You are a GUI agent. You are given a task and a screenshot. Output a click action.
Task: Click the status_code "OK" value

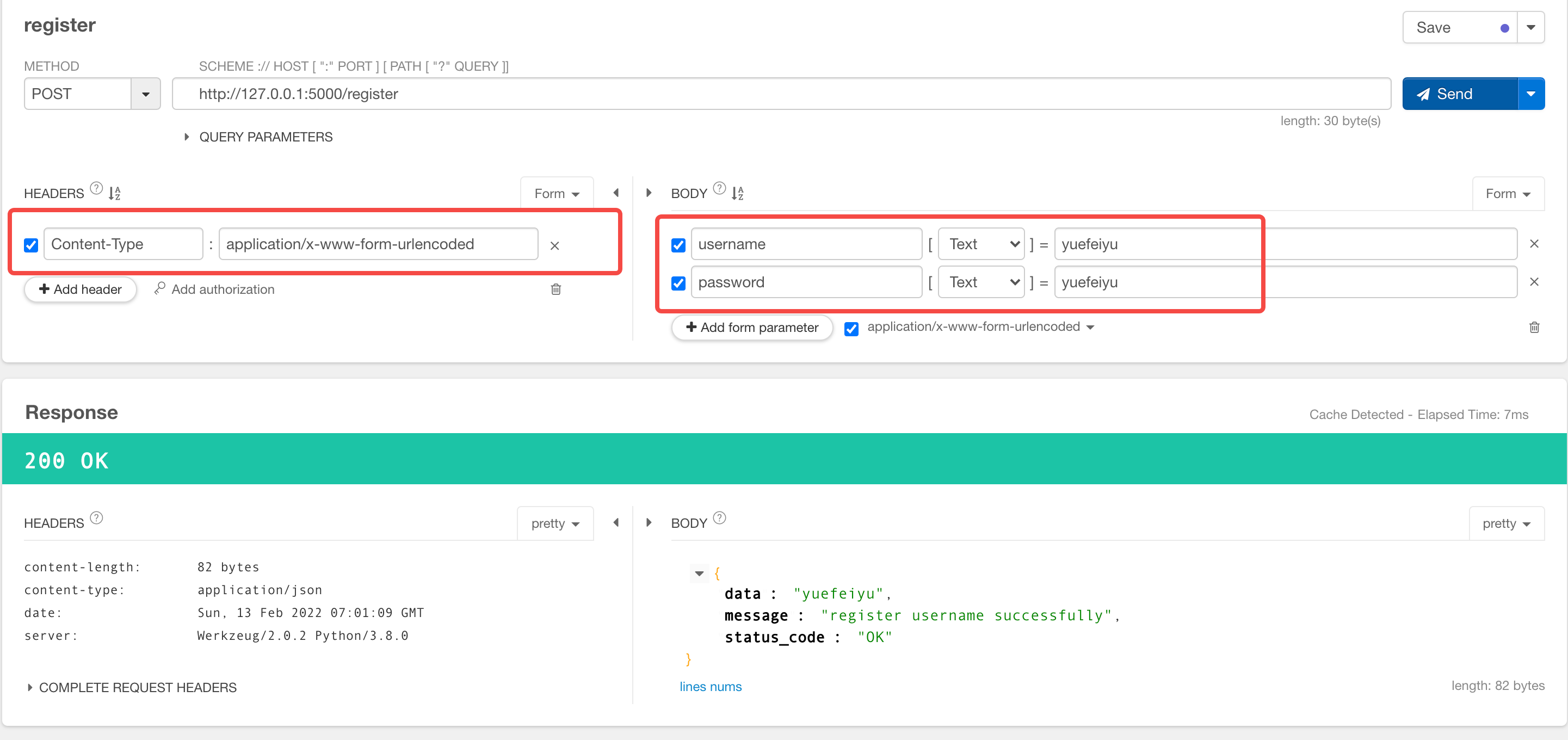click(x=875, y=637)
